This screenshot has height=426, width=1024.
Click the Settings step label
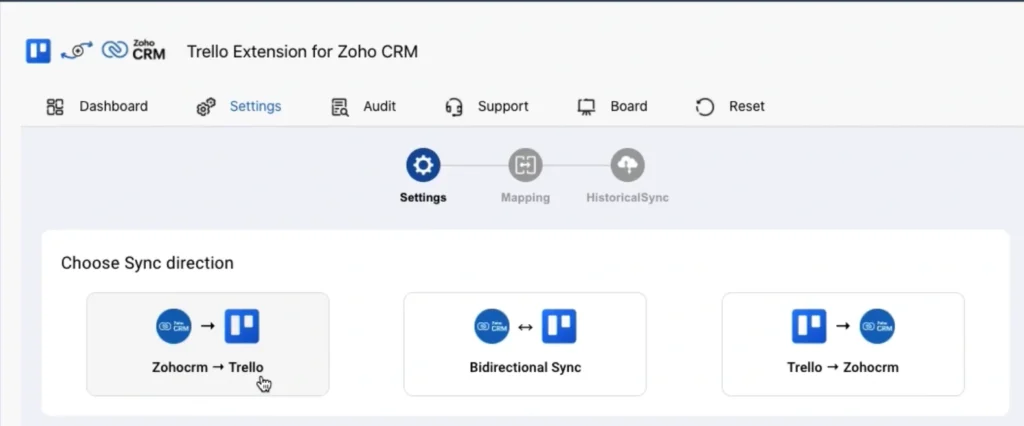point(423,197)
